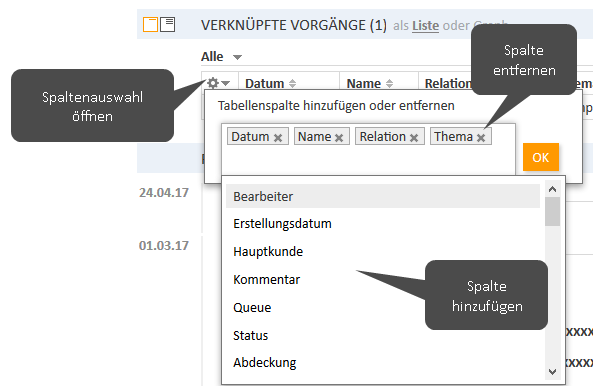The width and height of the screenshot is (596, 386).
Task: Click empty area of column tag input field
Action: point(368,160)
